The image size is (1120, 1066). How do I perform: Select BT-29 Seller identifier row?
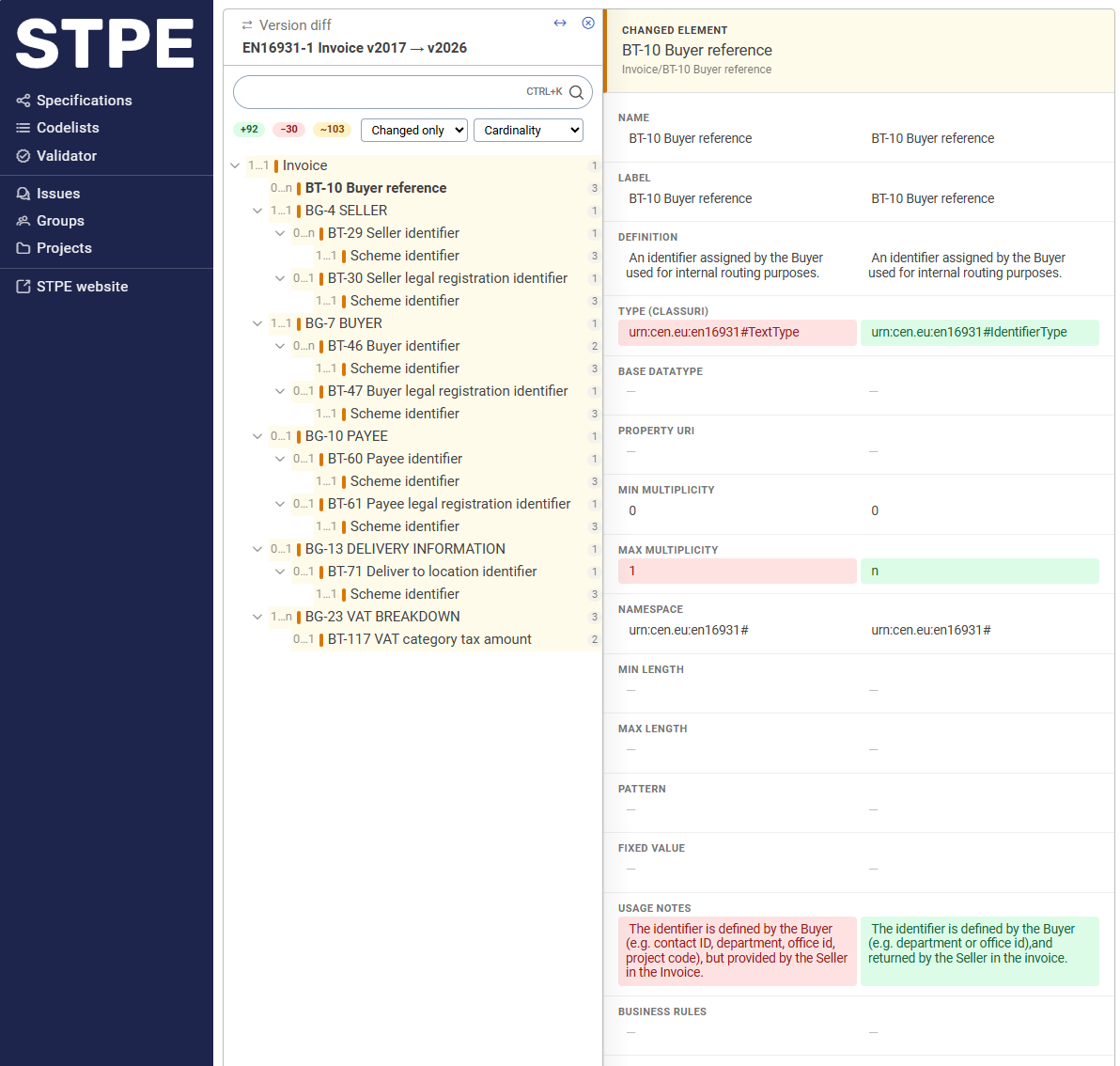coord(446,234)
